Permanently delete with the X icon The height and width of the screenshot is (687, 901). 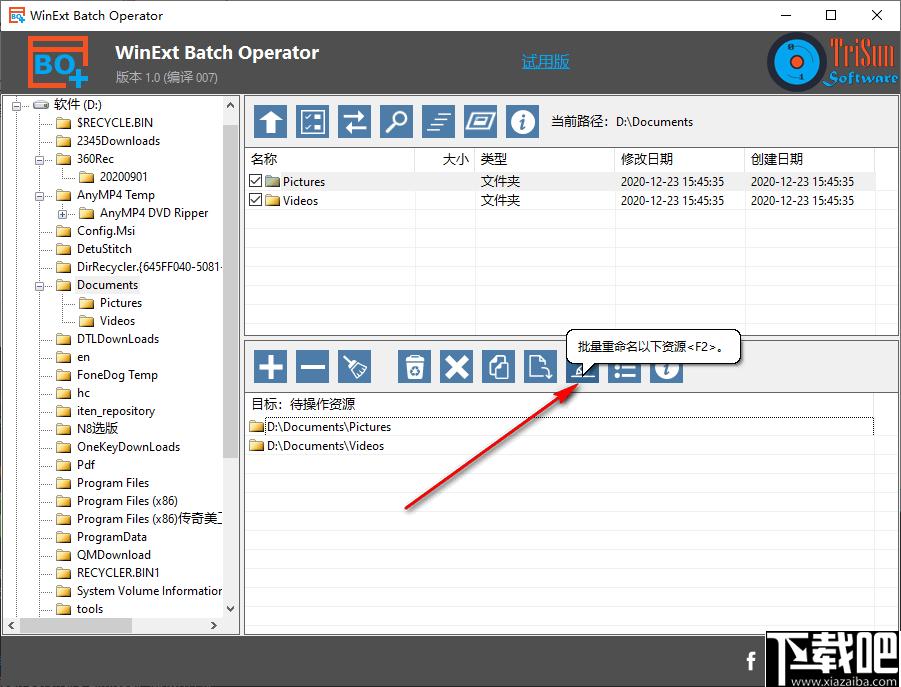[456, 366]
